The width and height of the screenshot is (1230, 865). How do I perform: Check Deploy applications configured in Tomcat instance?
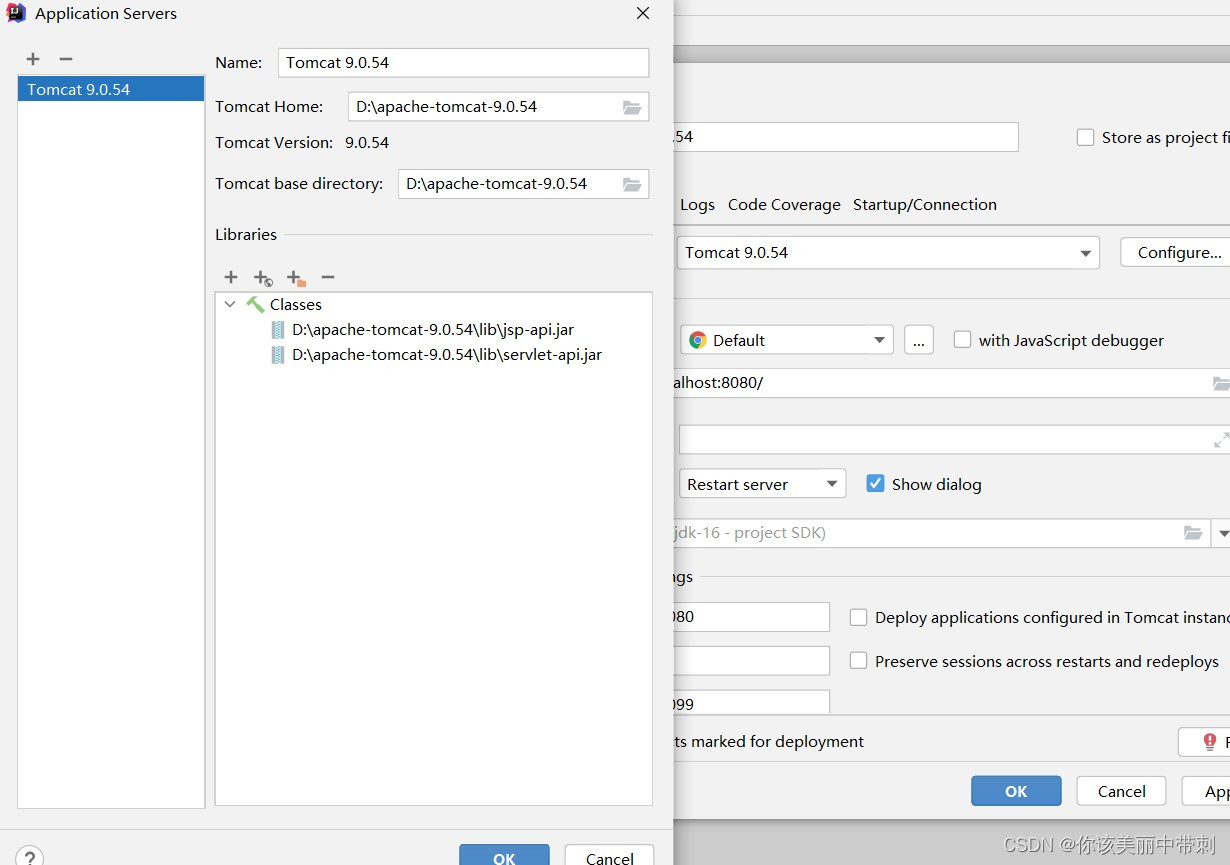(x=858, y=618)
